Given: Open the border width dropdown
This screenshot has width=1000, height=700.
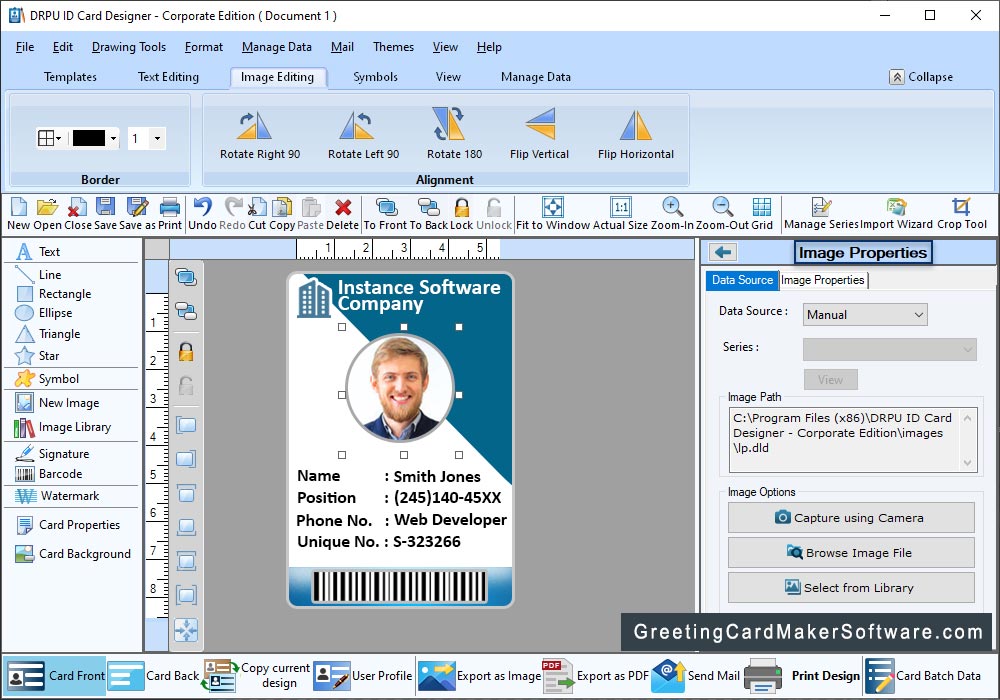Looking at the screenshot, I should point(158,139).
